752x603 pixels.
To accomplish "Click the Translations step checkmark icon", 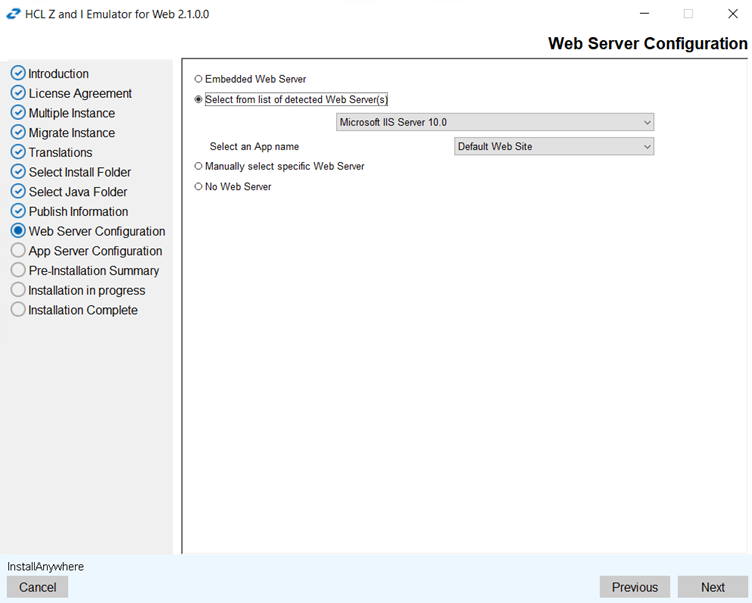I will (18, 152).
